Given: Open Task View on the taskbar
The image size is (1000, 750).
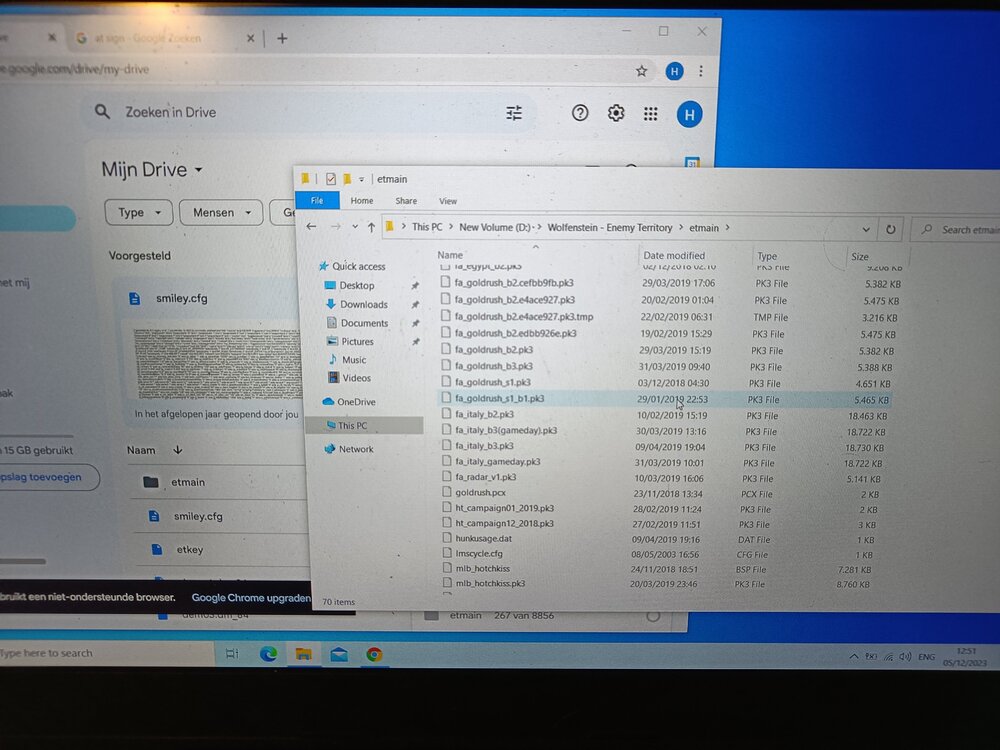Looking at the screenshot, I should (x=232, y=653).
